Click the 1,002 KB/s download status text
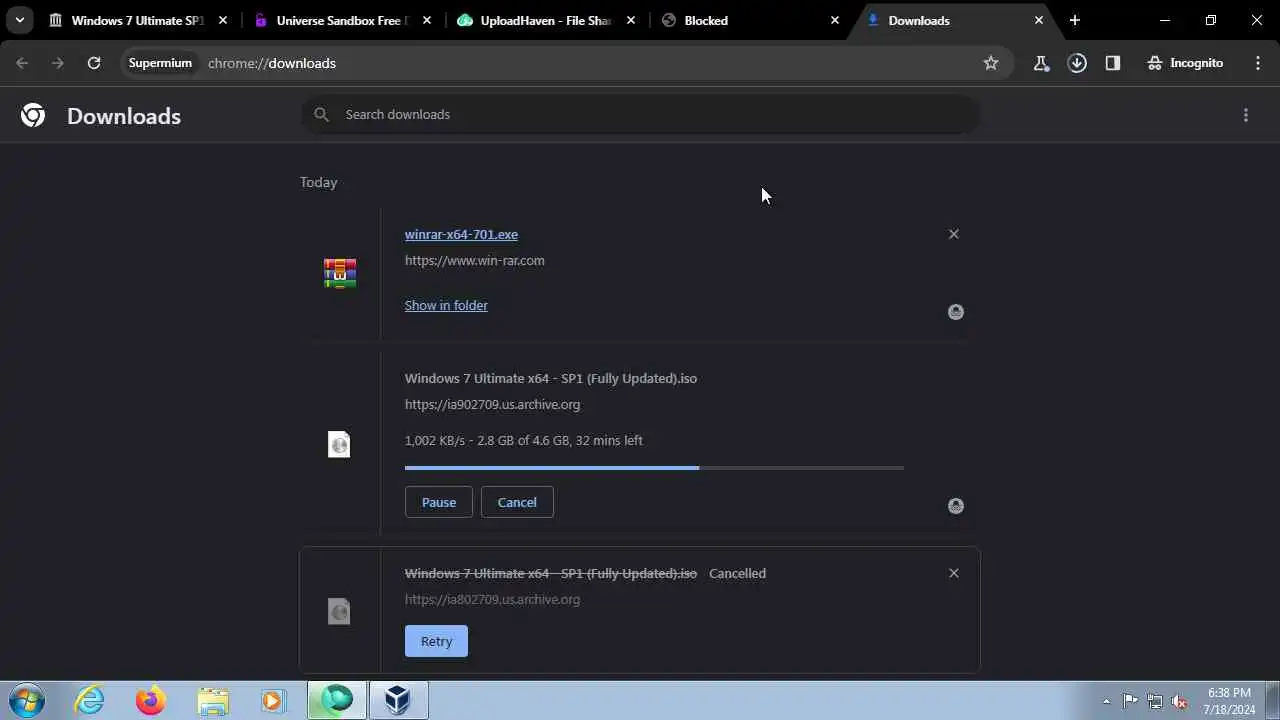The height and width of the screenshot is (720, 1280). [524, 440]
